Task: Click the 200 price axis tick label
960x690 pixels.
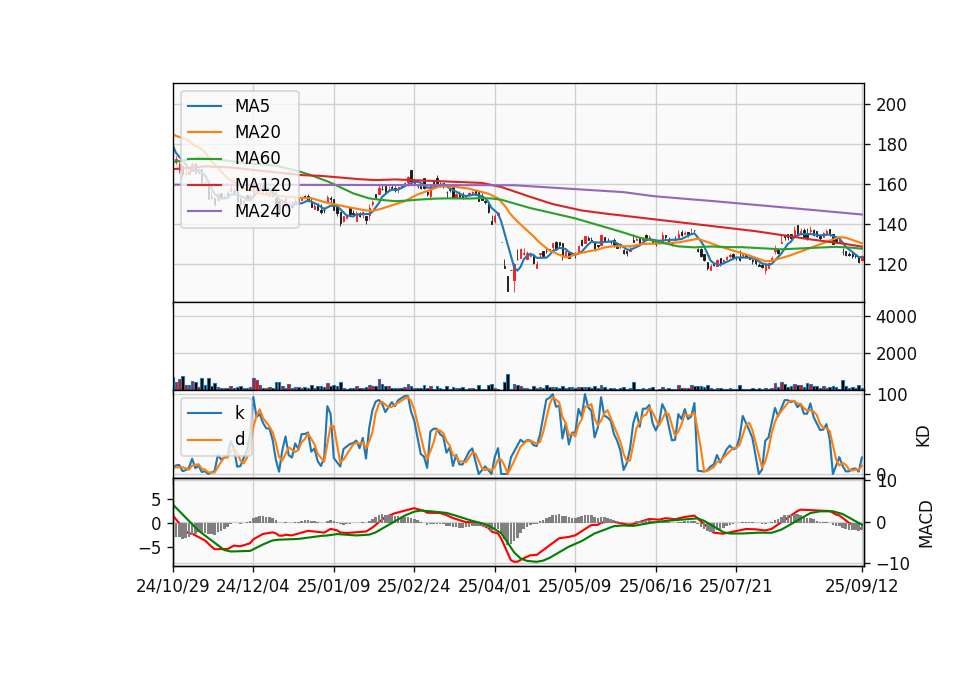Action: pos(891,105)
